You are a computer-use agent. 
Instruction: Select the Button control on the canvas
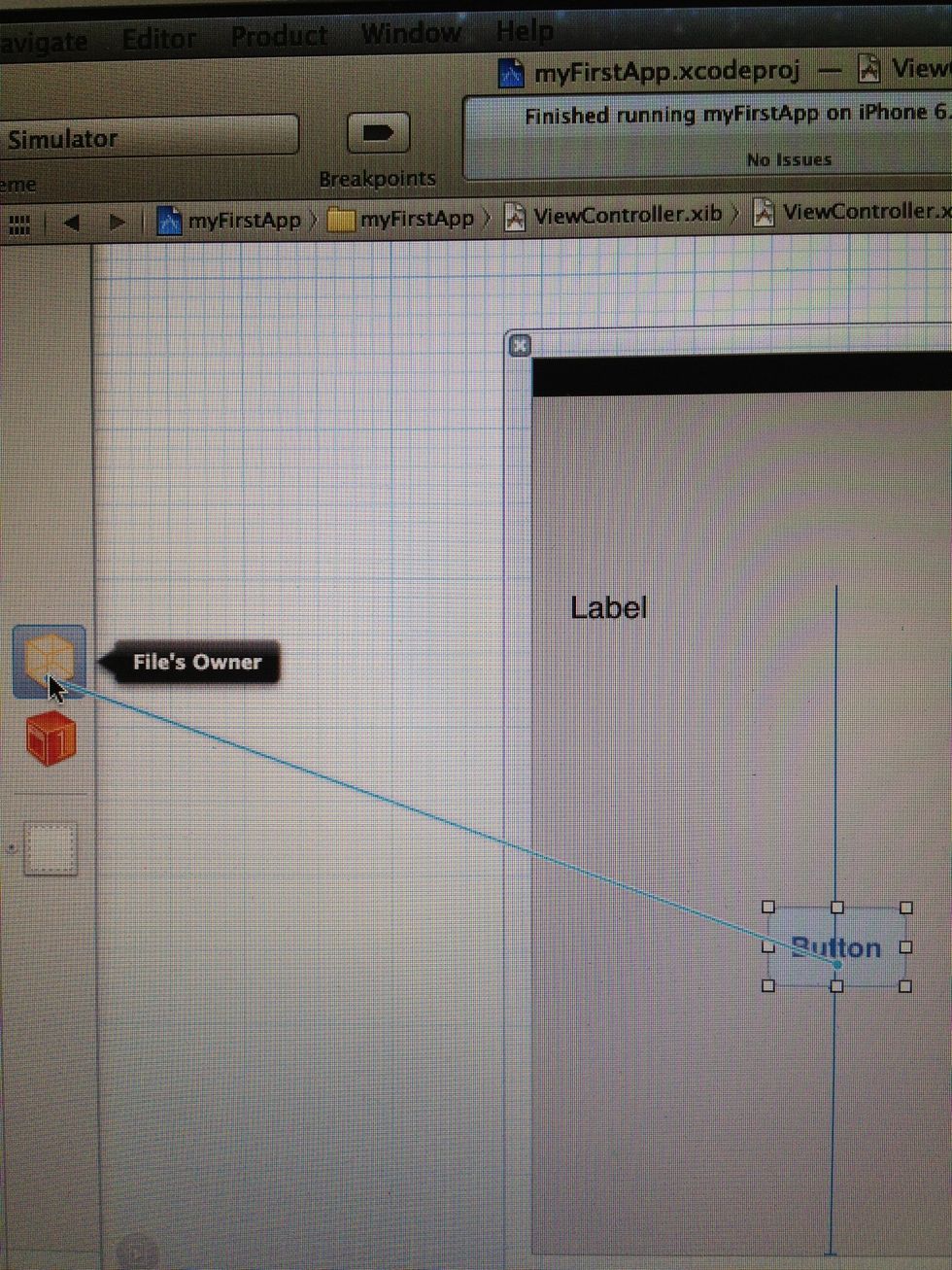pyautogui.click(x=837, y=946)
